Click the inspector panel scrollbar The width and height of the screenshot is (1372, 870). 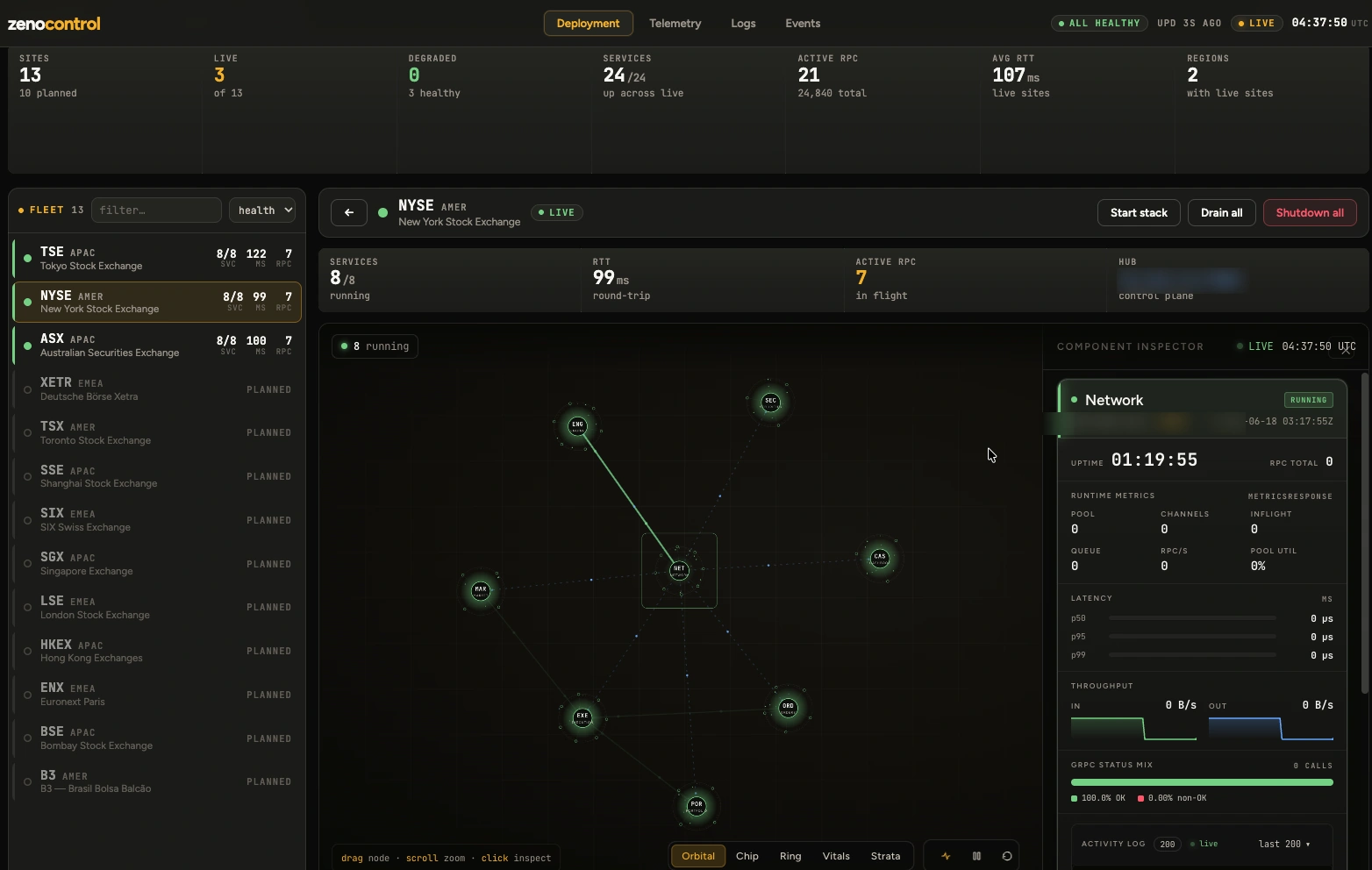click(1364, 532)
